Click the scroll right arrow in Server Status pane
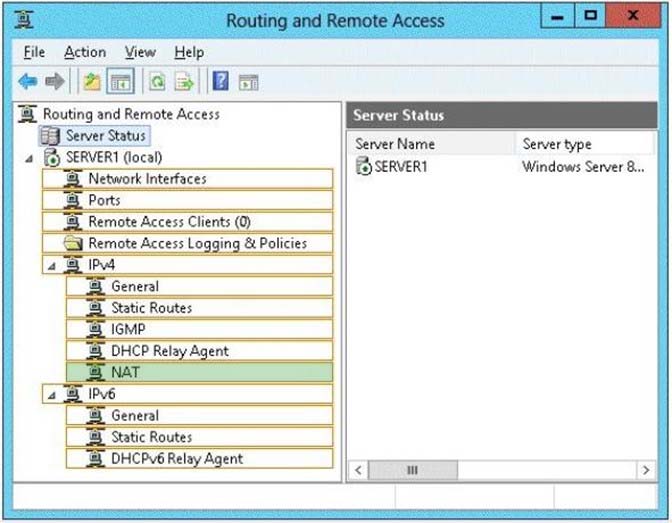This screenshot has height=523, width=672. click(x=646, y=470)
